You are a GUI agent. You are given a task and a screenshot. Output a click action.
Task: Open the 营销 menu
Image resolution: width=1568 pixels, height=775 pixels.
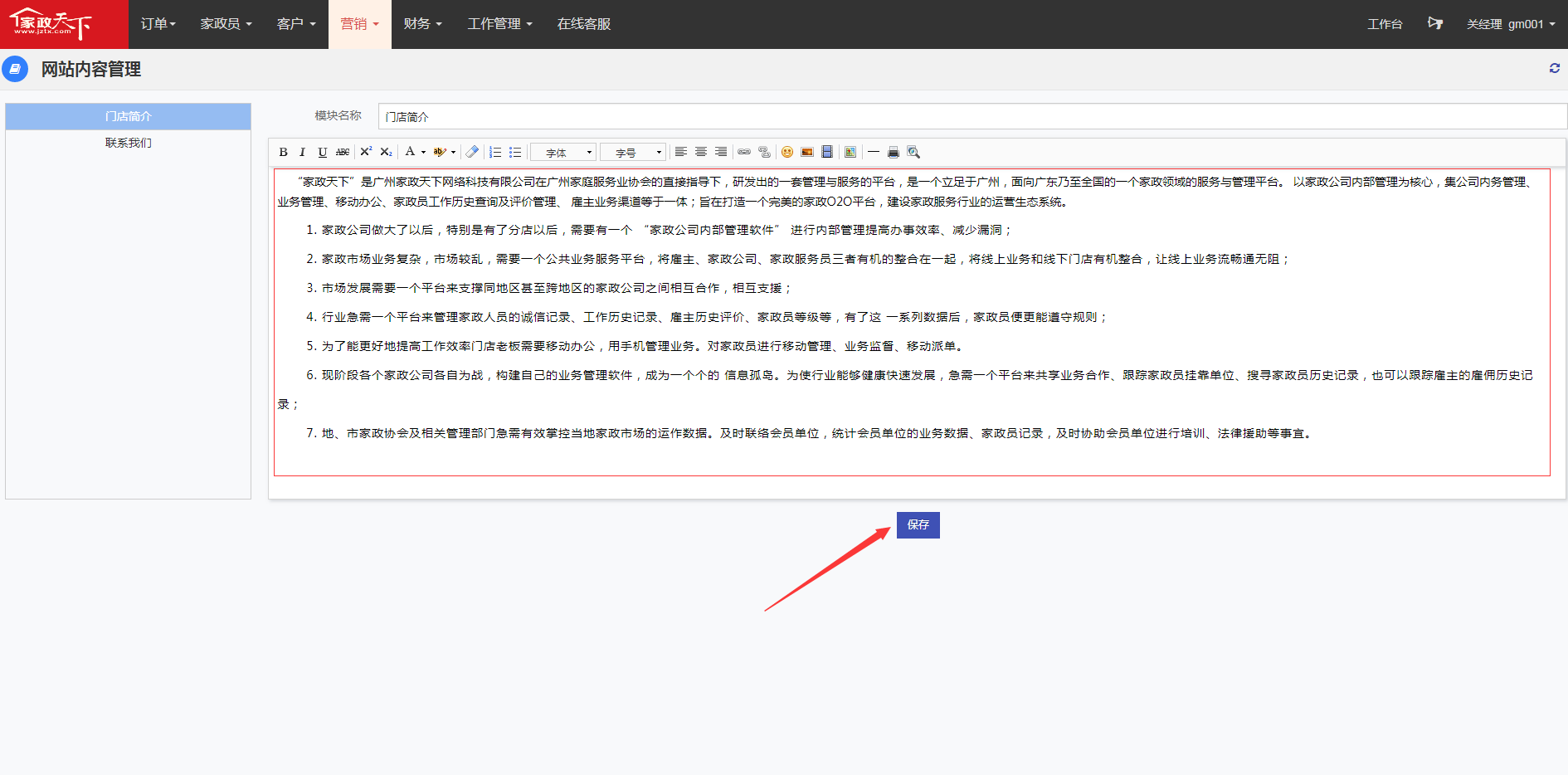point(359,24)
